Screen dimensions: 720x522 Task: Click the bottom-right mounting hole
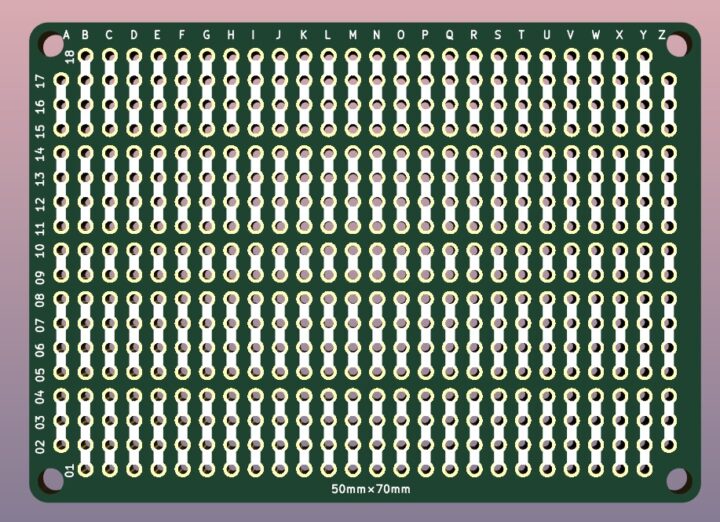click(x=677, y=479)
